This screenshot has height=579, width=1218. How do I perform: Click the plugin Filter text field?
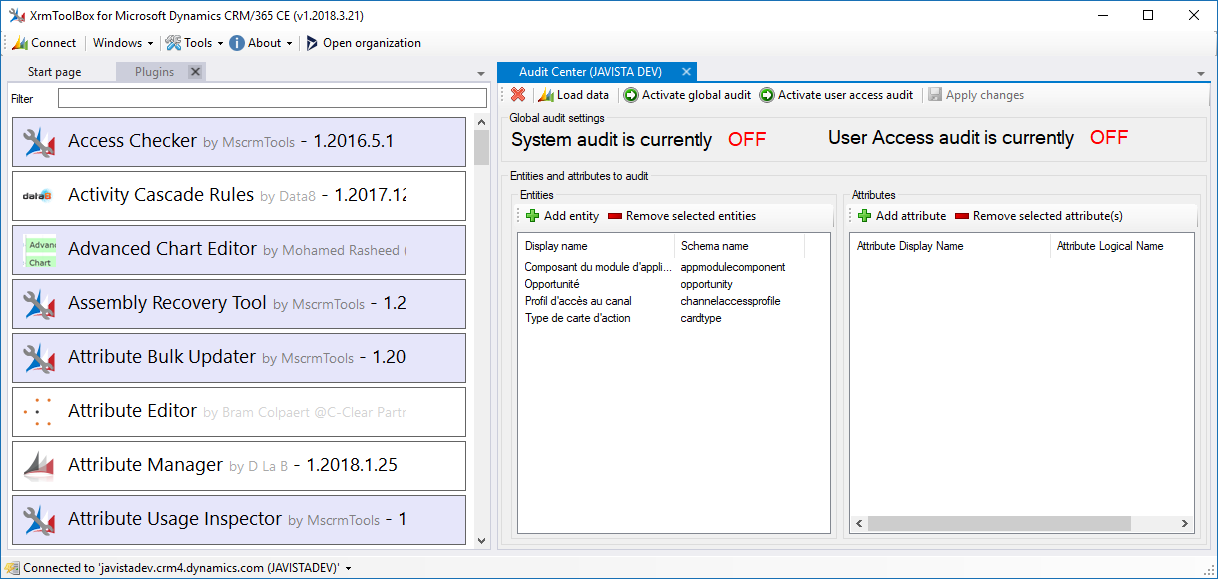272,98
